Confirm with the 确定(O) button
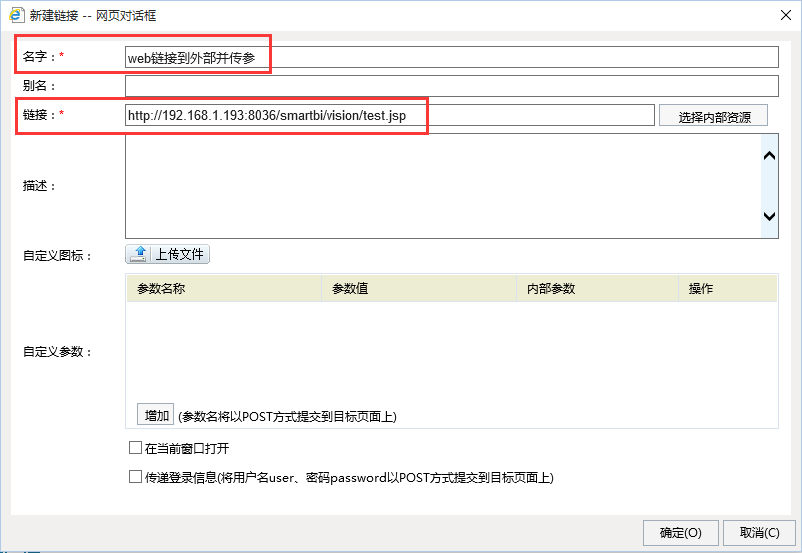 [x=681, y=533]
